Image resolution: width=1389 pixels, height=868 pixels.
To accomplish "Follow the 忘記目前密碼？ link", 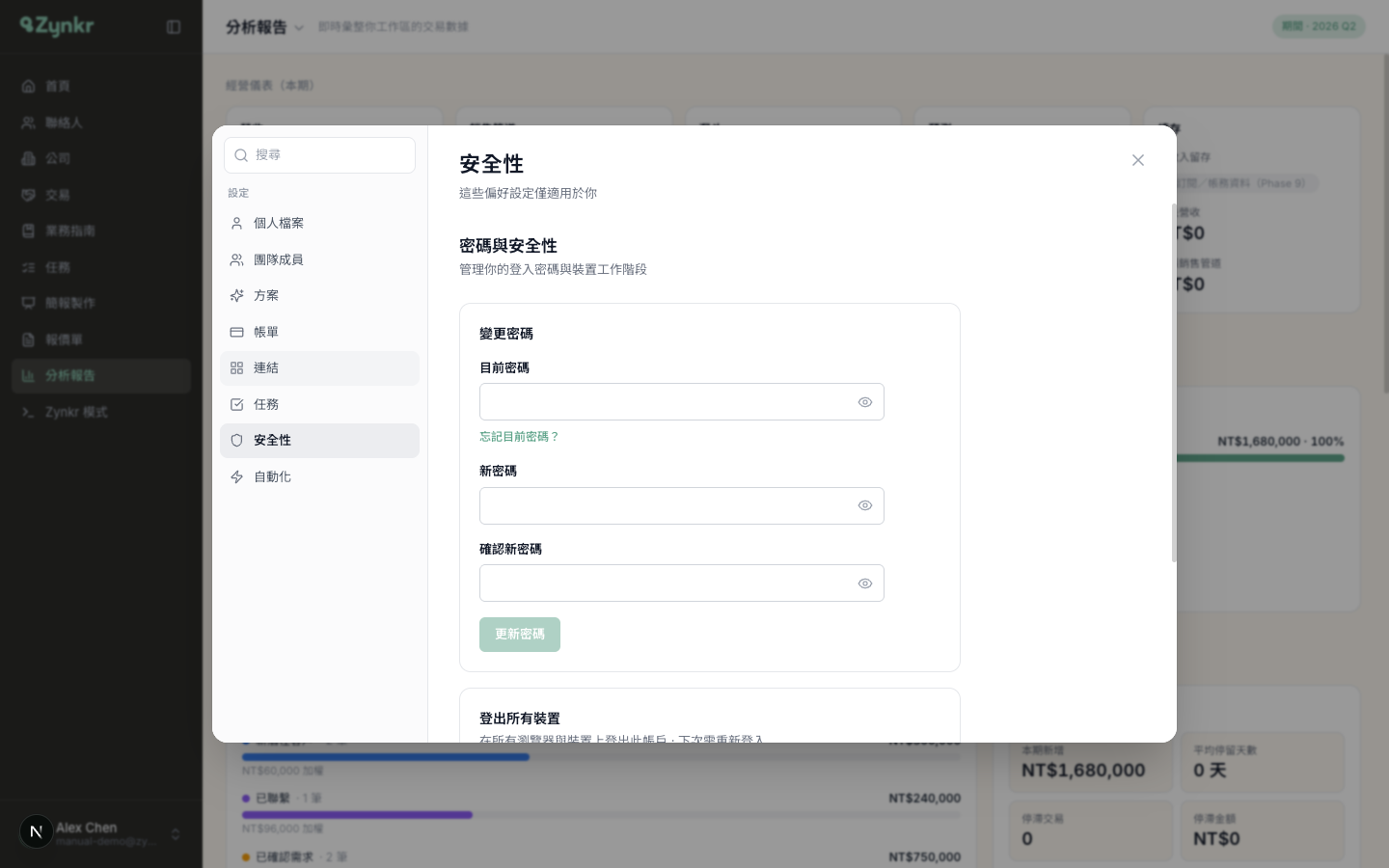I will click(519, 436).
